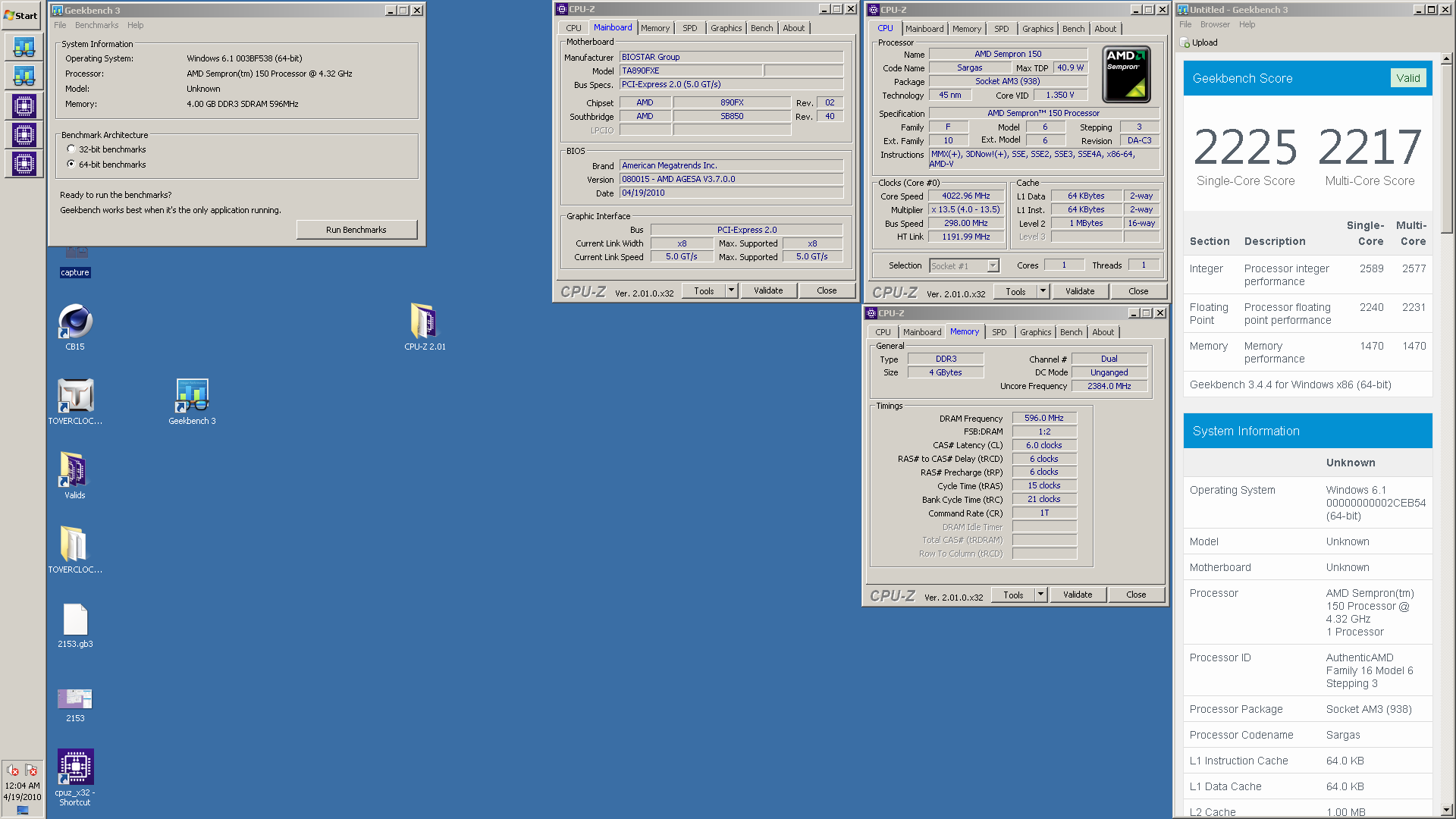
Task: Switch to Bench tab in CPU tab window
Action: point(1073,29)
